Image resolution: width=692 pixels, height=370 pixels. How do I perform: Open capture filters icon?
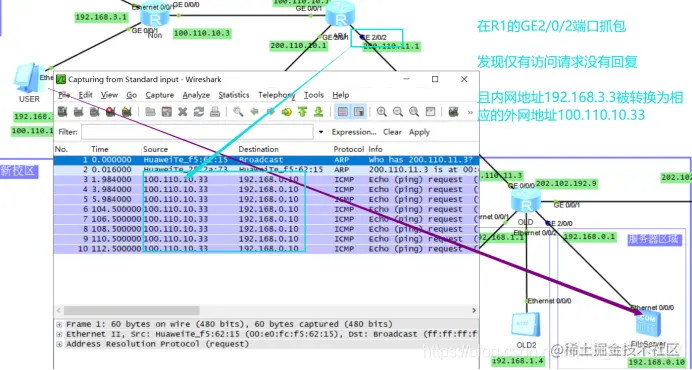pos(453,112)
